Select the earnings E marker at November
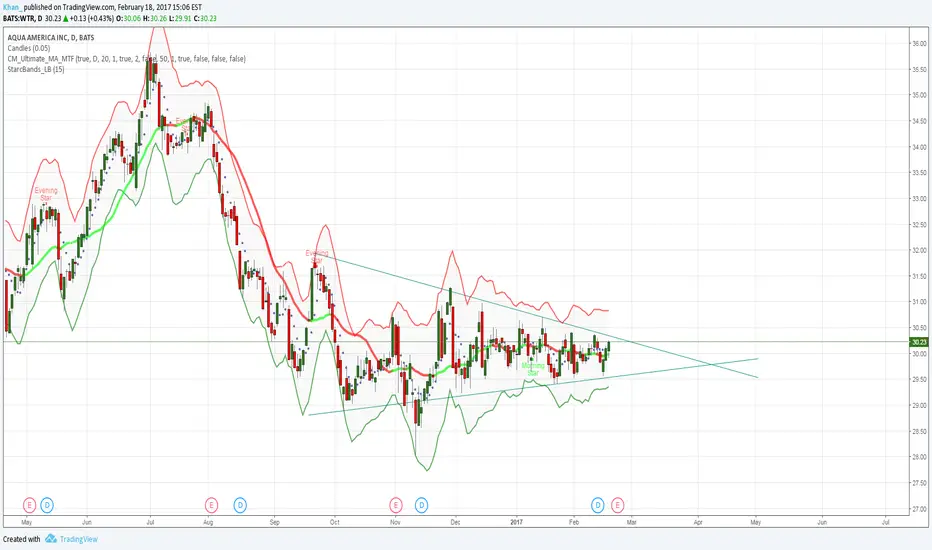Image resolution: width=932 pixels, height=550 pixels. click(395, 505)
